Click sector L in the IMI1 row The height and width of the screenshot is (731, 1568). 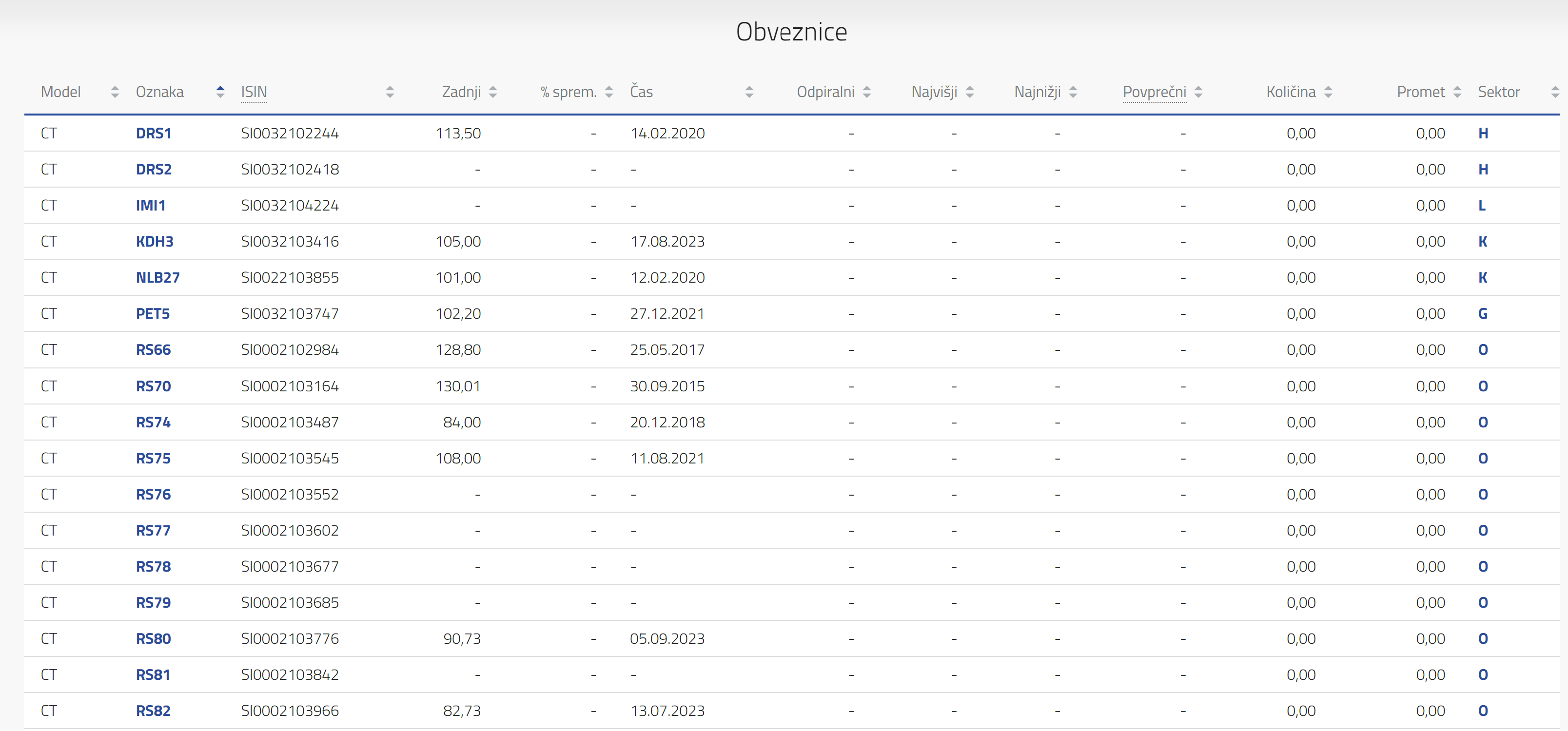click(x=1482, y=206)
